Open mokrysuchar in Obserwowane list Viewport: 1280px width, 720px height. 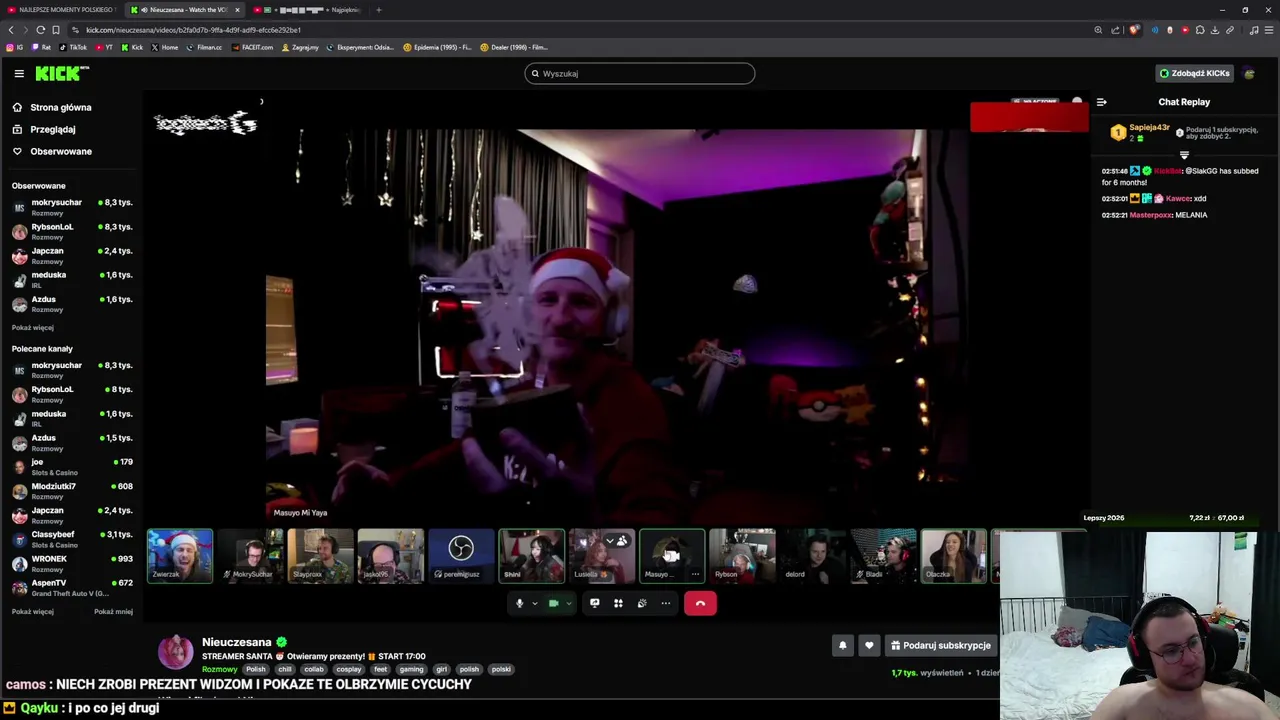(x=72, y=206)
